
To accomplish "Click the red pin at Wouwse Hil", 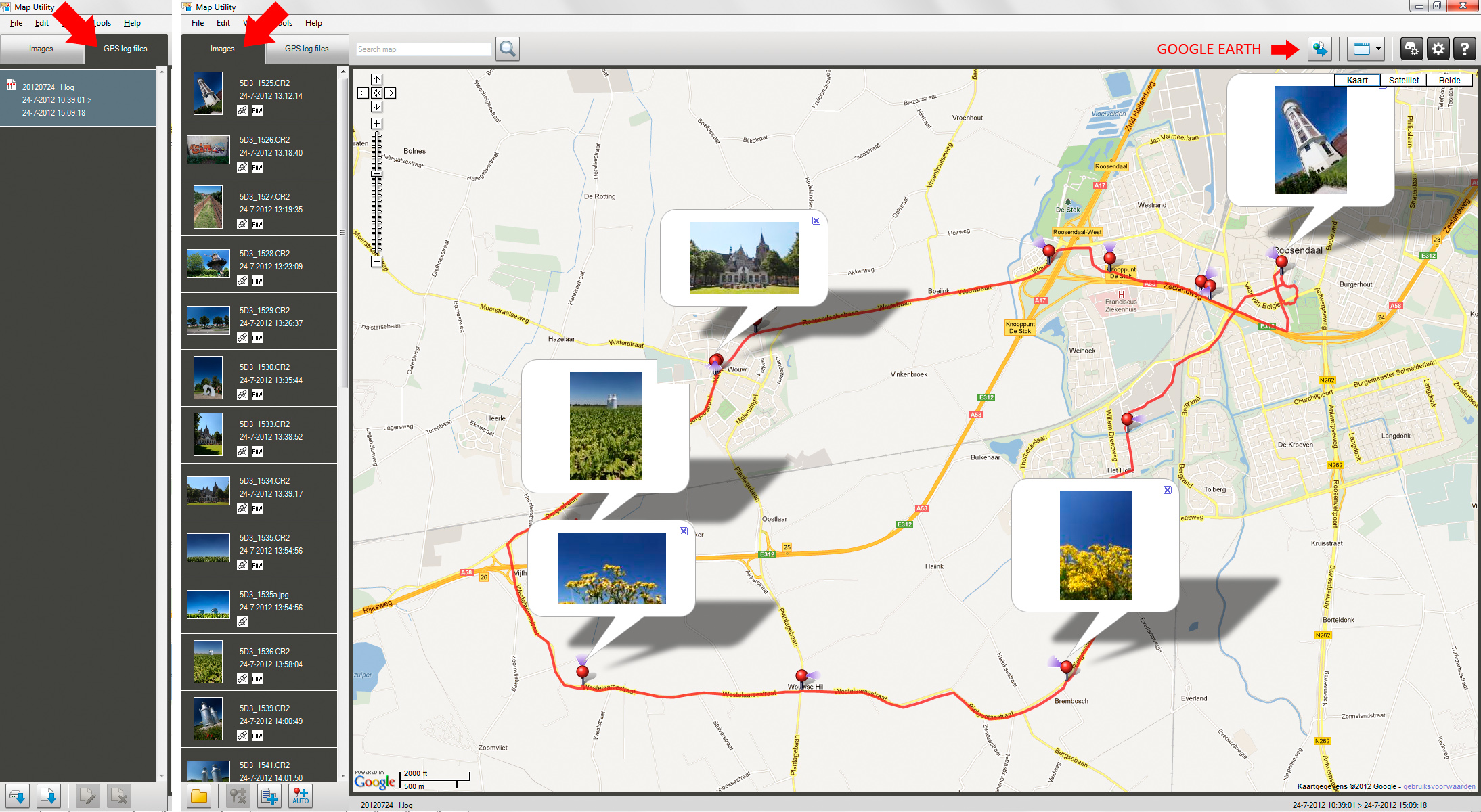I will click(801, 677).
